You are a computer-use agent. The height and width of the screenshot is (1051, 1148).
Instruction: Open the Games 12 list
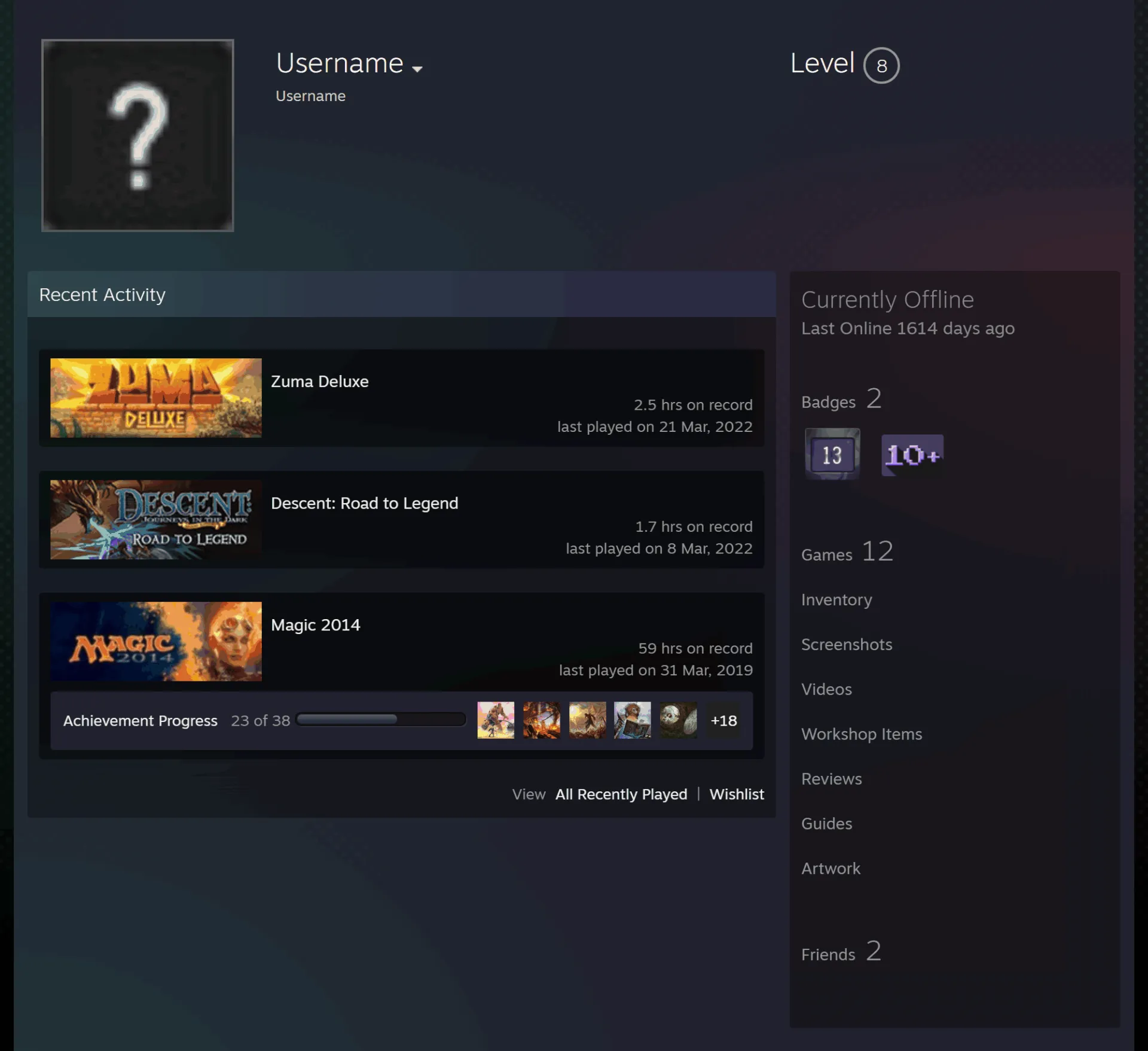click(847, 552)
